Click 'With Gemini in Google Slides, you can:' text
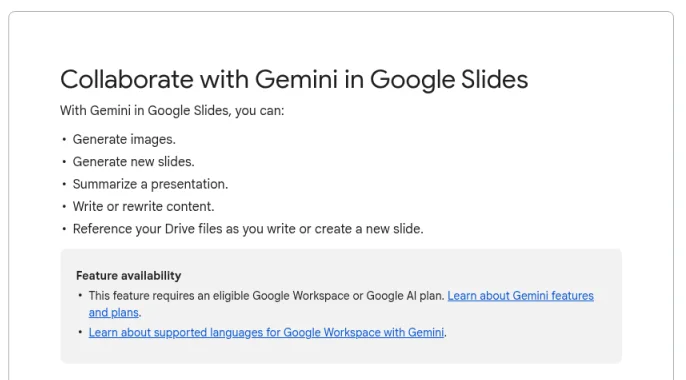This screenshot has height=380, width=686. (x=172, y=111)
